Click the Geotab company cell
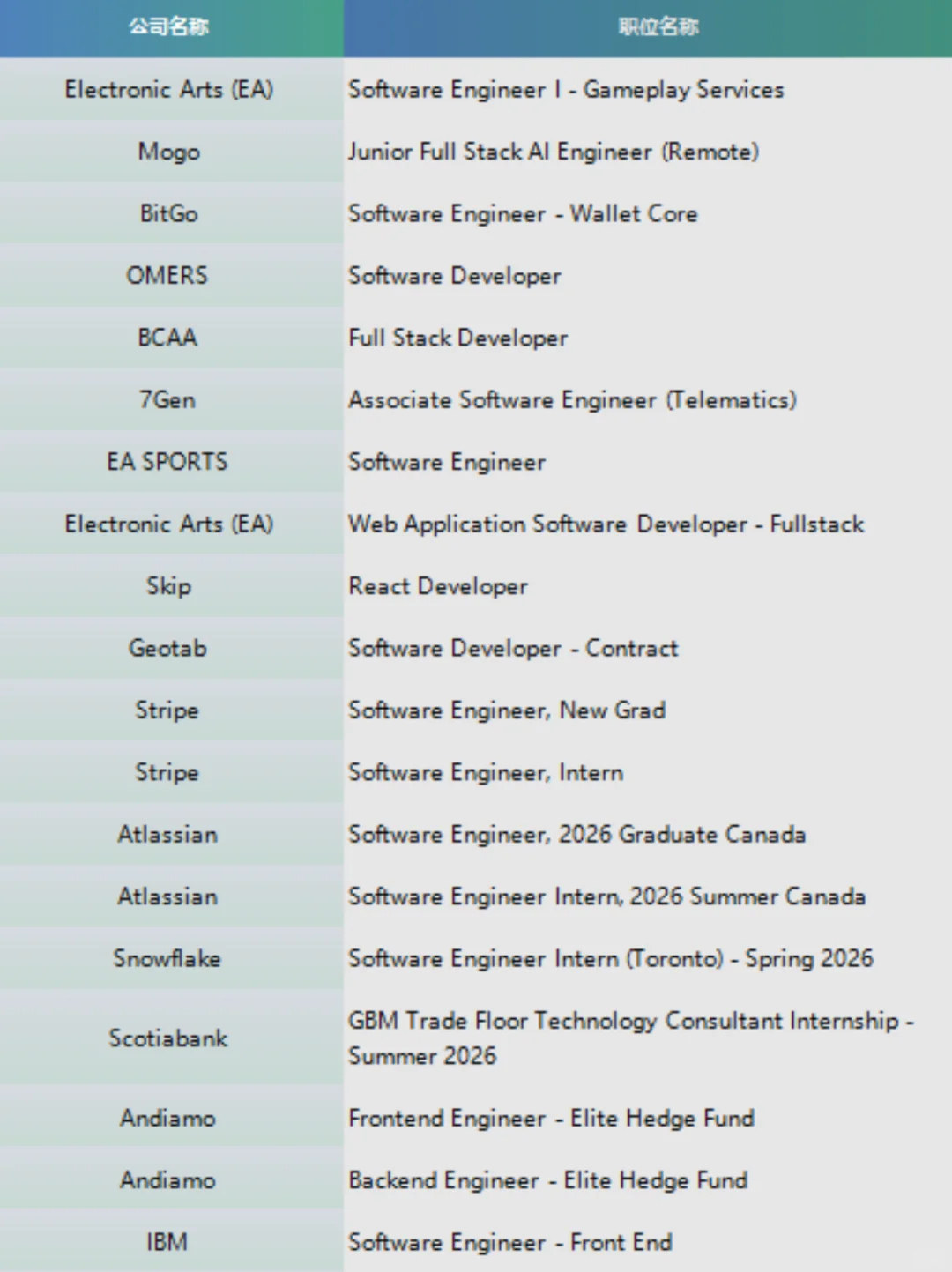 [167, 648]
